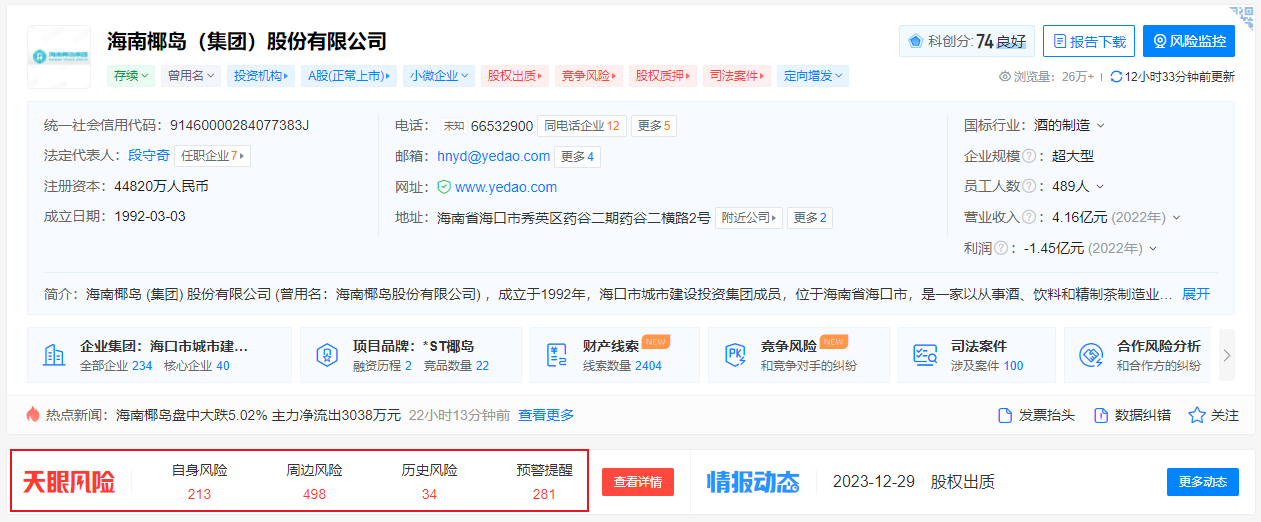Click the 财产线索 clue icon
The height and width of the screenshot is (522, 1261).
click(x=557, y=355)
